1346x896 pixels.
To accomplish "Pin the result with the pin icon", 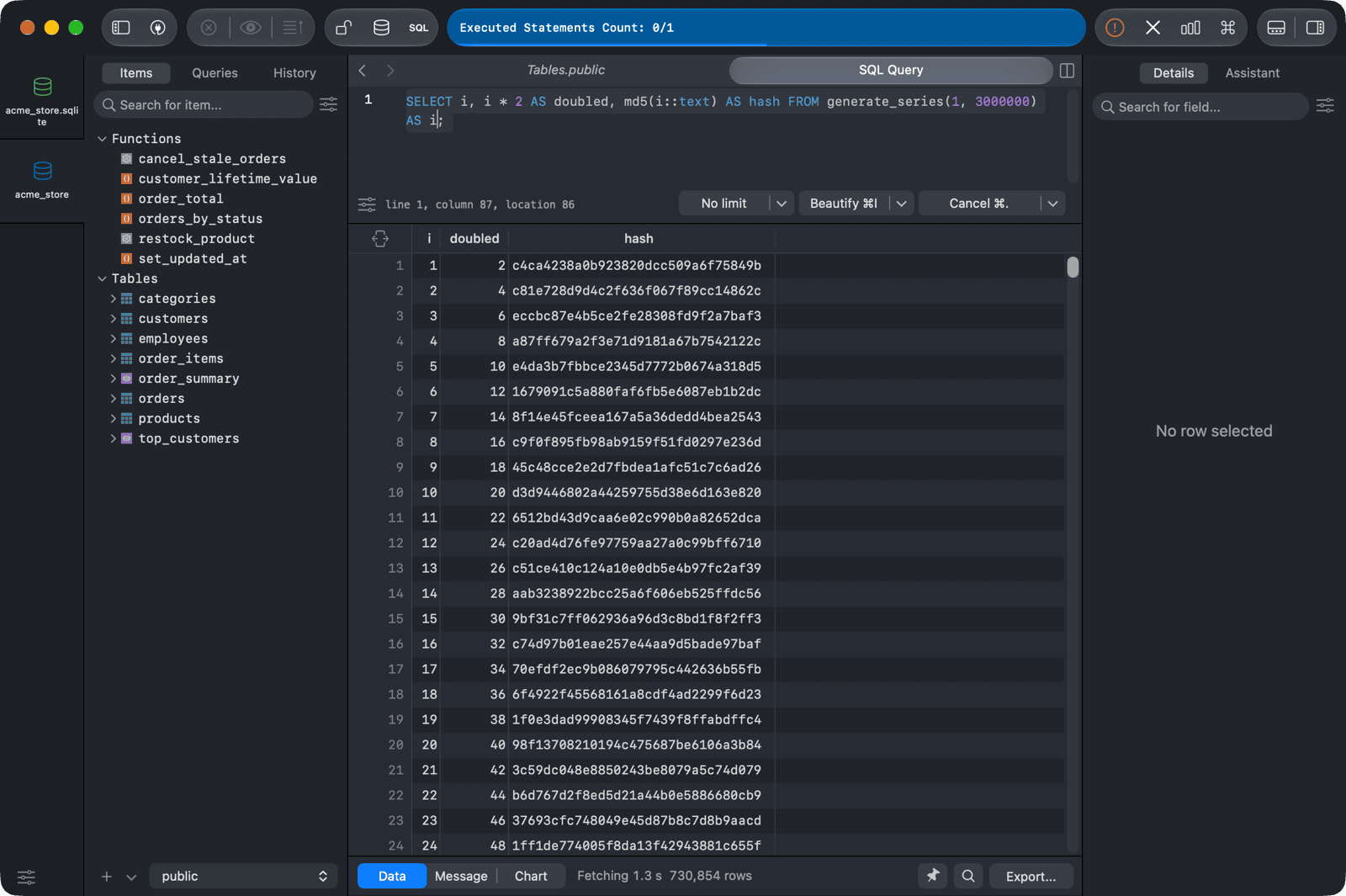I will [x=933, y=876].
